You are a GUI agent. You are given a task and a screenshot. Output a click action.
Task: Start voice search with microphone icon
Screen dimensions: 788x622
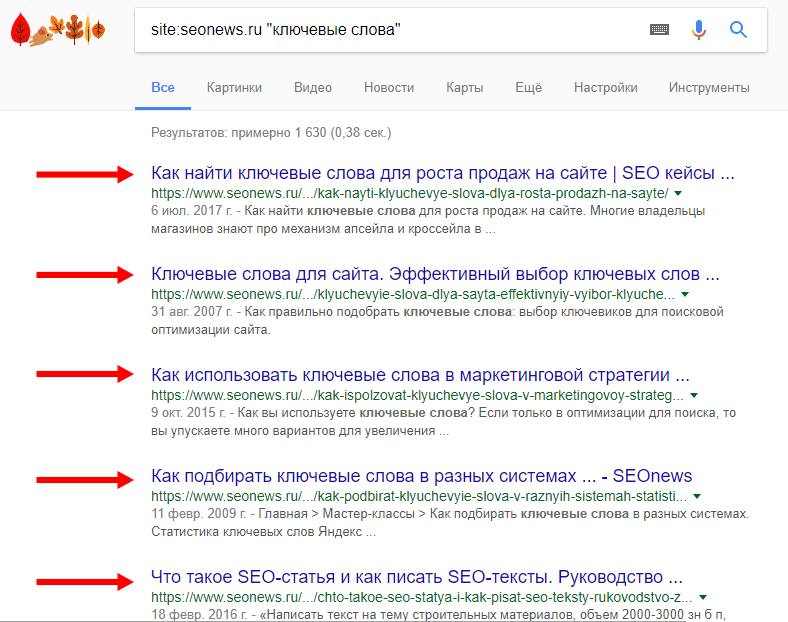(699, 30)
